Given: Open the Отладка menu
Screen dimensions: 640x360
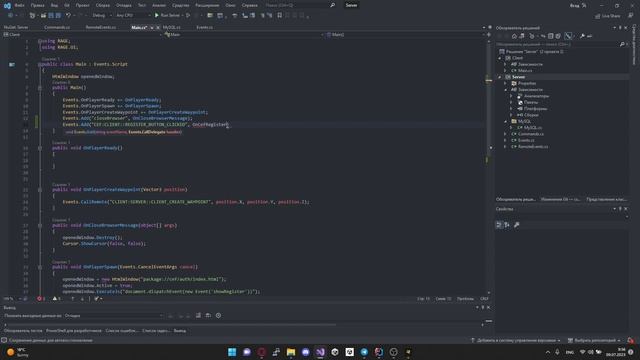Looking at the screenshot, I should tap(124, 5).
